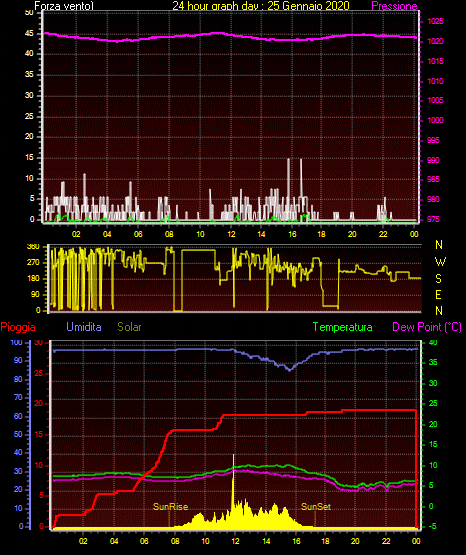Screen dimensions: 466x555
Task: Click the 1020 pressure axis value
Action: [x=435, y=41]
